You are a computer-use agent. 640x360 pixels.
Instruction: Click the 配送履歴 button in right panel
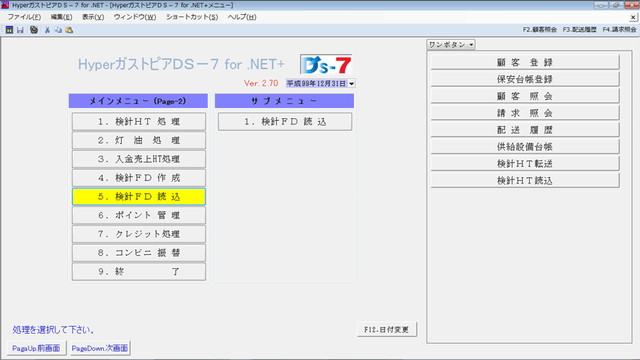click(525, 130)
